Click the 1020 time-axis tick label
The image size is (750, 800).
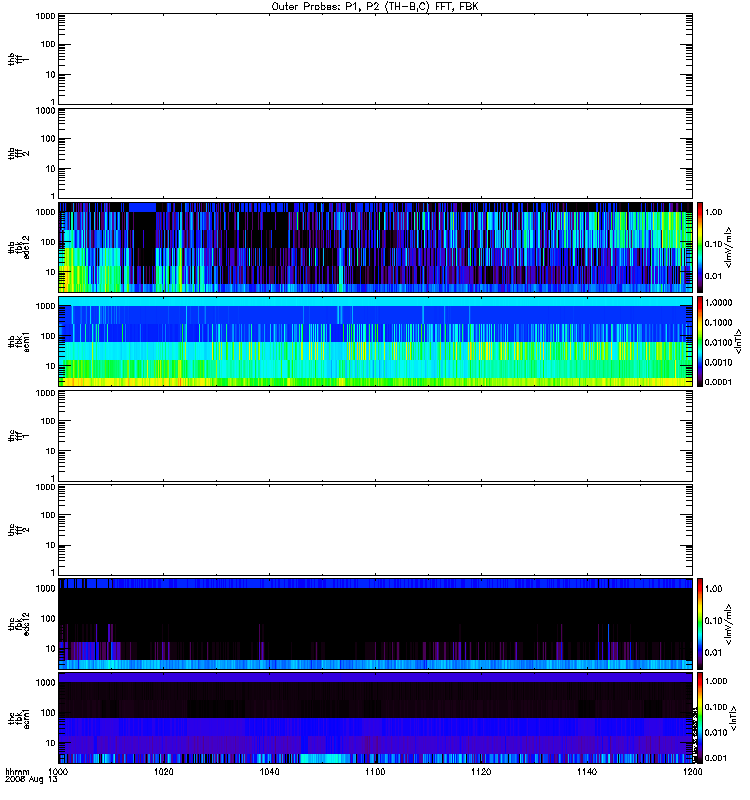coord(163,772)
